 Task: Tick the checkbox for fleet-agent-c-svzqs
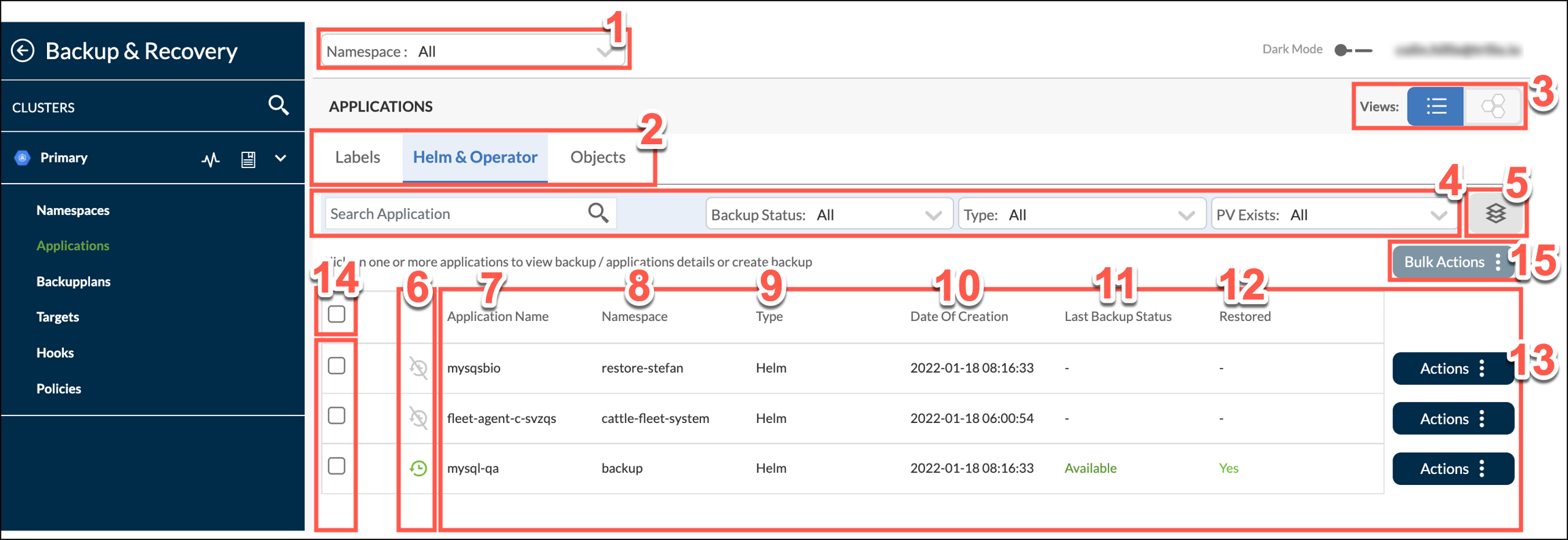pos(336,416)
